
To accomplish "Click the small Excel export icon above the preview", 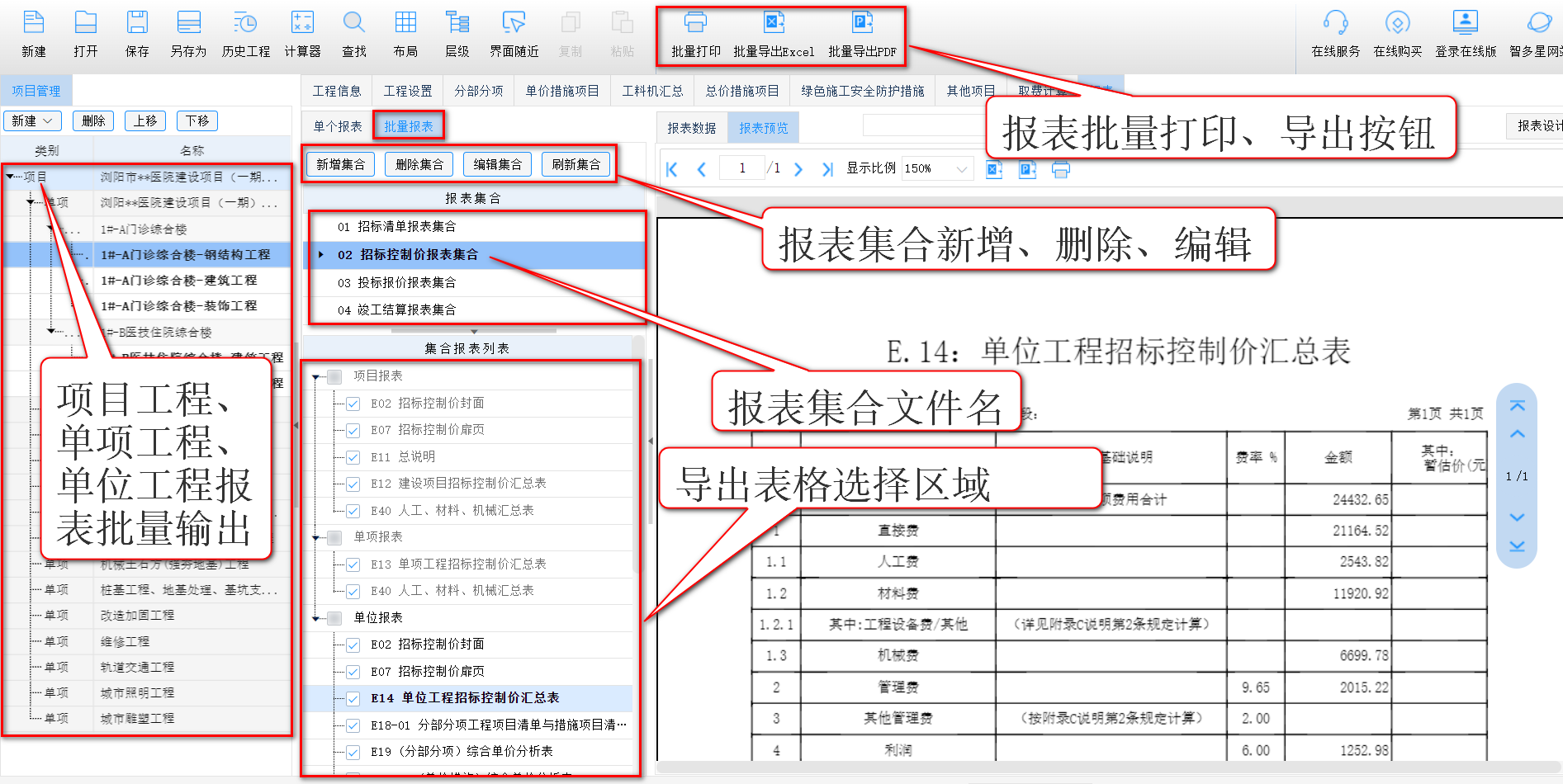I will [993, 168].
